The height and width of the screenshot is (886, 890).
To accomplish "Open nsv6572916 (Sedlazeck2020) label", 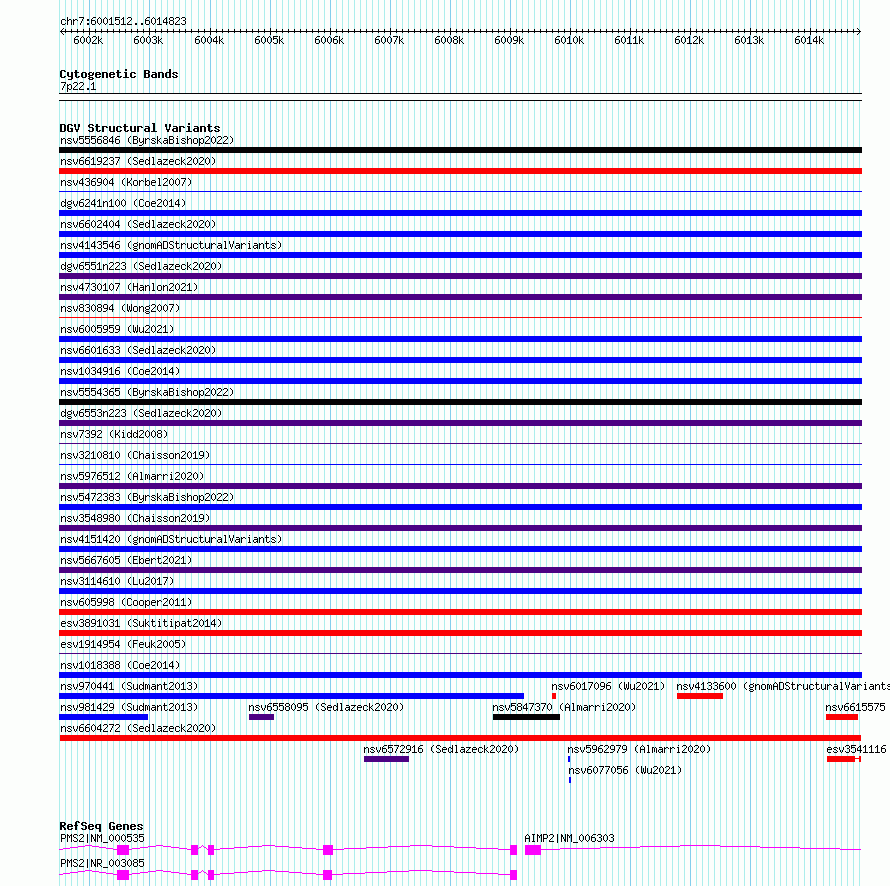I will pos(441,749).
